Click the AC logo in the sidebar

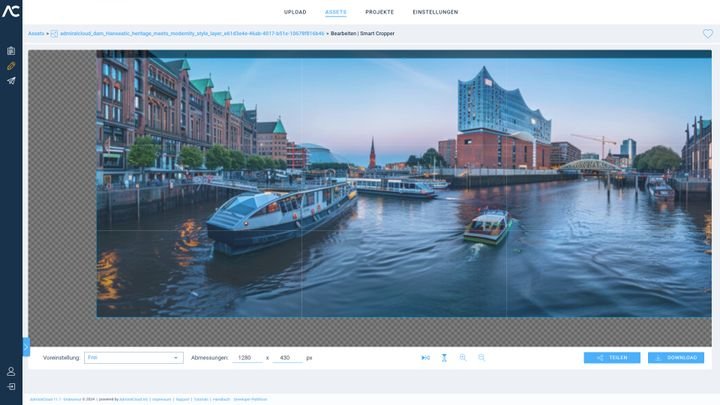point(11,11)
